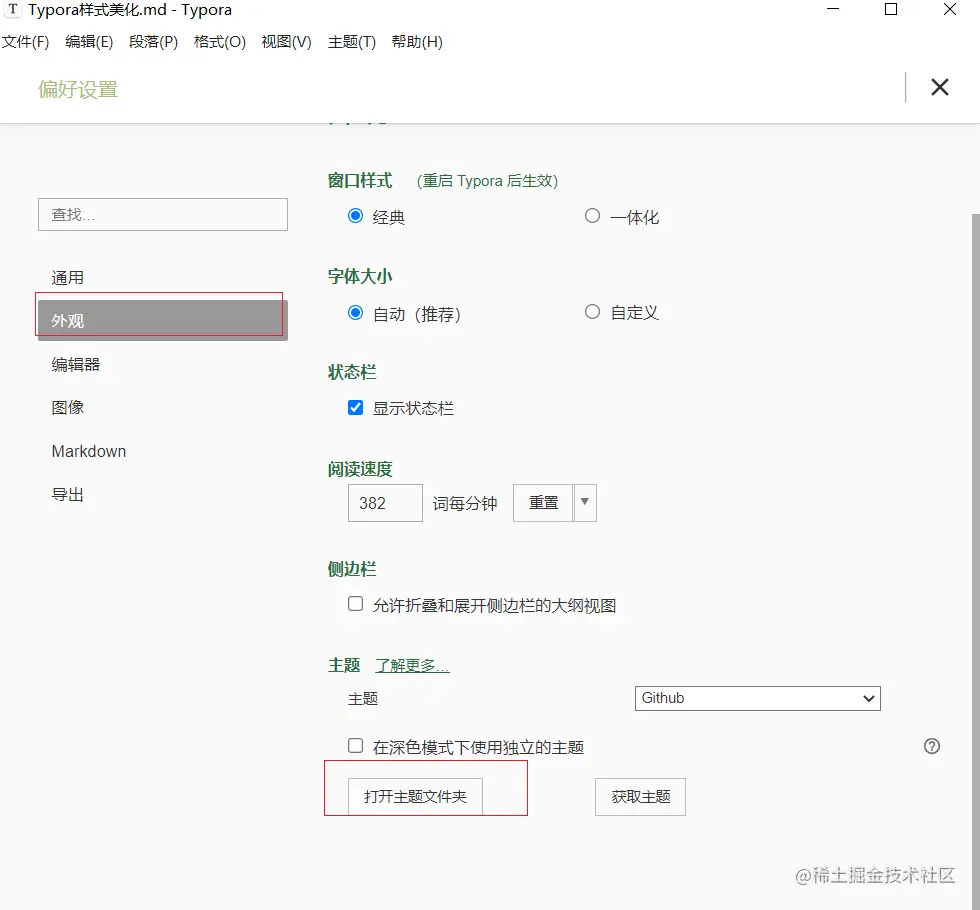Choose 自定义 font size option
This screenshot has width=980, height=910.
point(592,312)
